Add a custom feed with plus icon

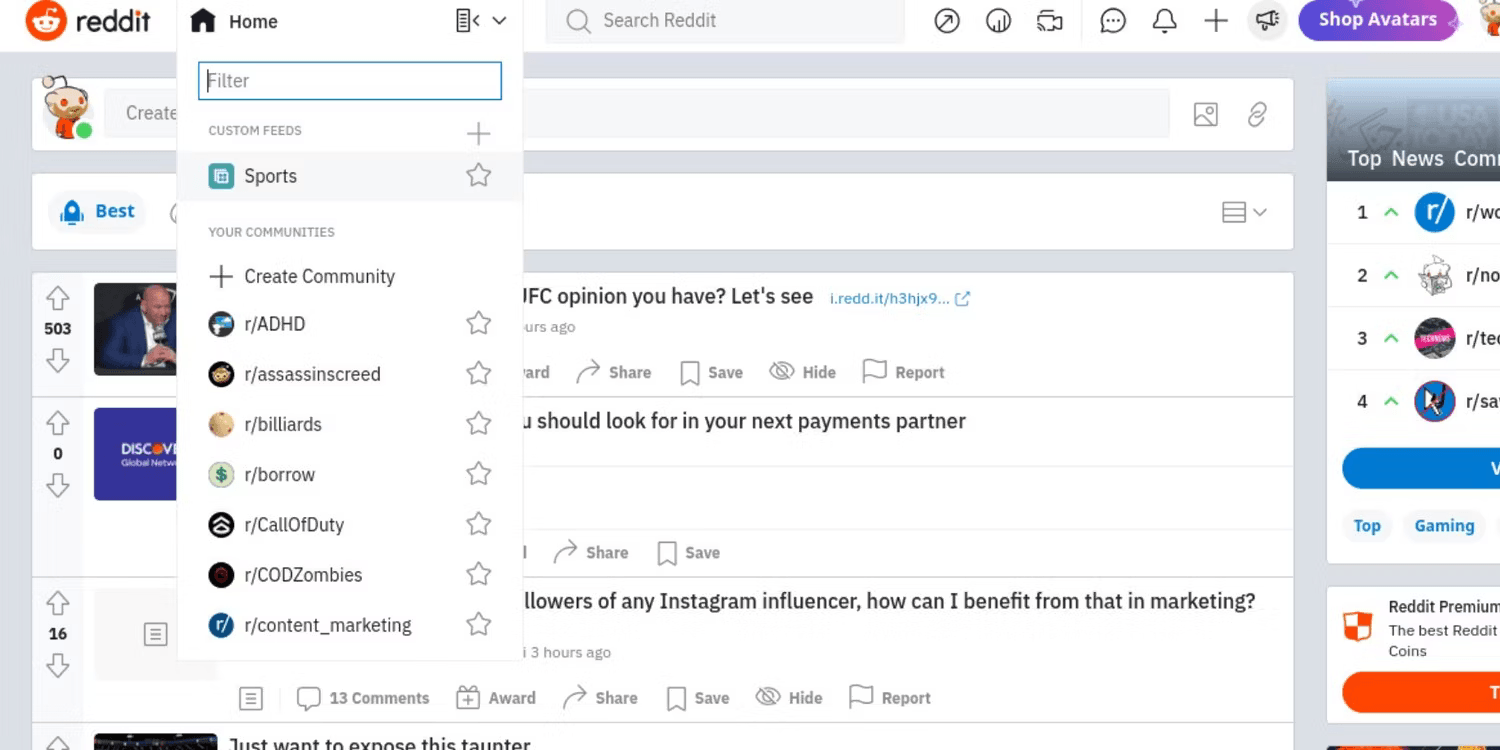(x=479, y=133)
